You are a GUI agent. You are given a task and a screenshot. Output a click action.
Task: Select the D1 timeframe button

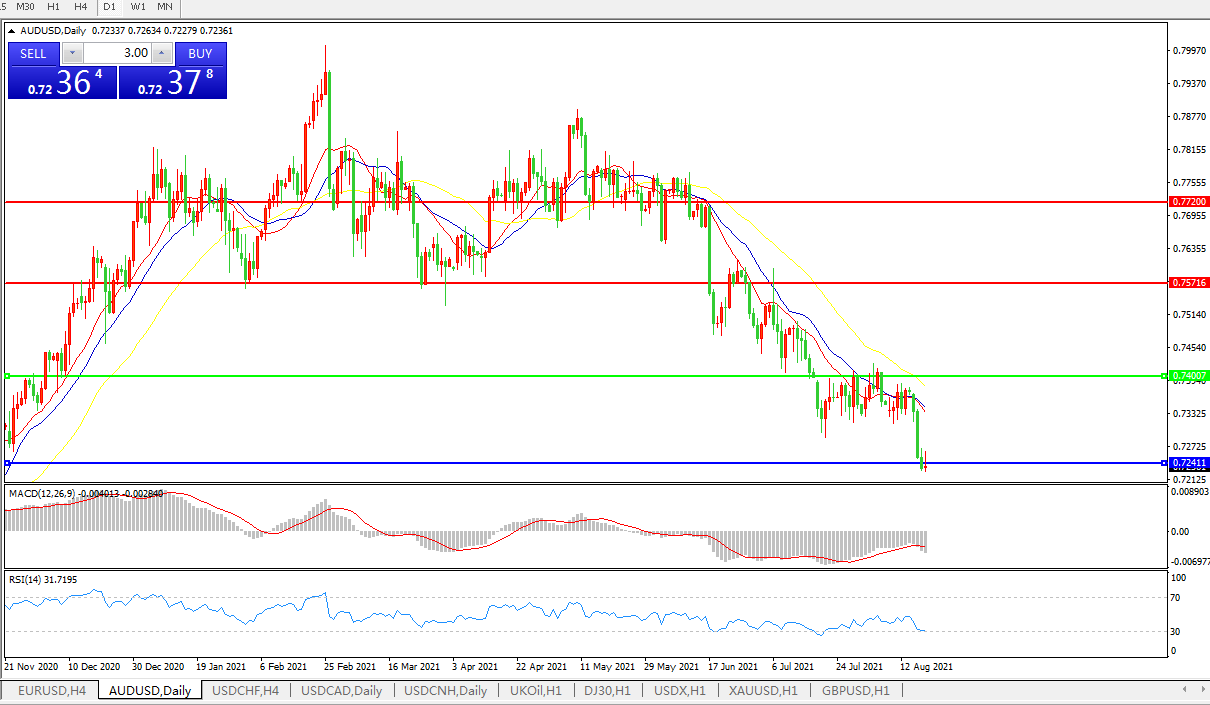click(x=110, y=6)
